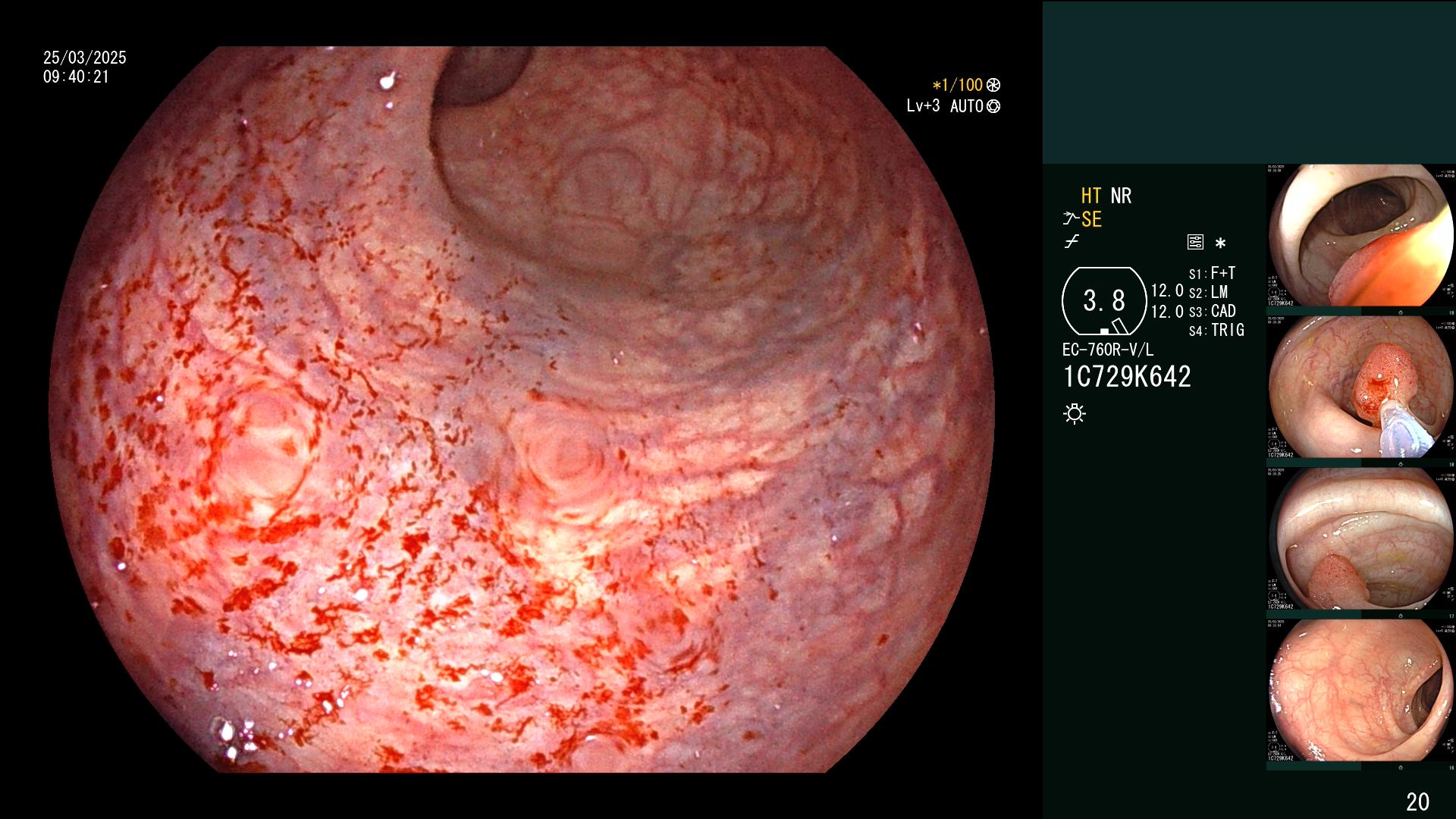The image size is (1456, 819).
Task: Click the main endoscopic live image
Action: pos(522,409)
